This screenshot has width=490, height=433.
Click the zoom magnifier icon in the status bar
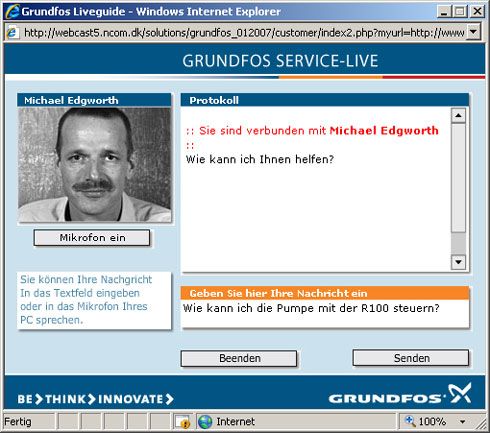click(x=410, y=421)
